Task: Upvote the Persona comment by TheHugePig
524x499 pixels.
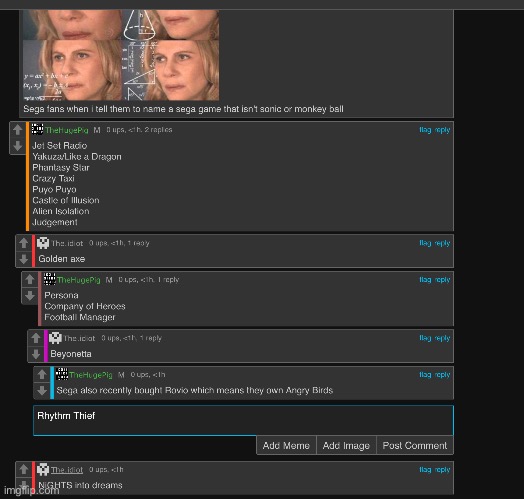Action: 30,279
